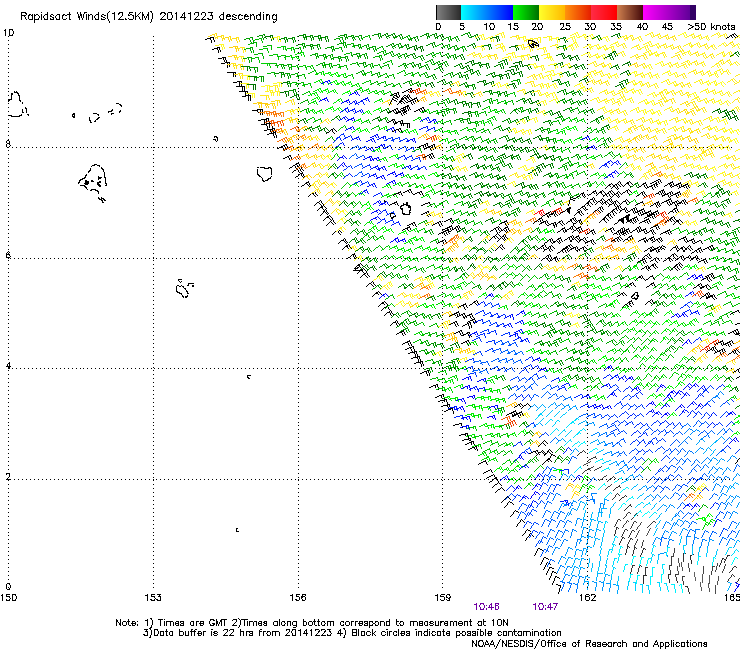This screenshot has height=650, width=740.
Task: Click the '10:47' swath time label
Action: click(x=545, y=607)
